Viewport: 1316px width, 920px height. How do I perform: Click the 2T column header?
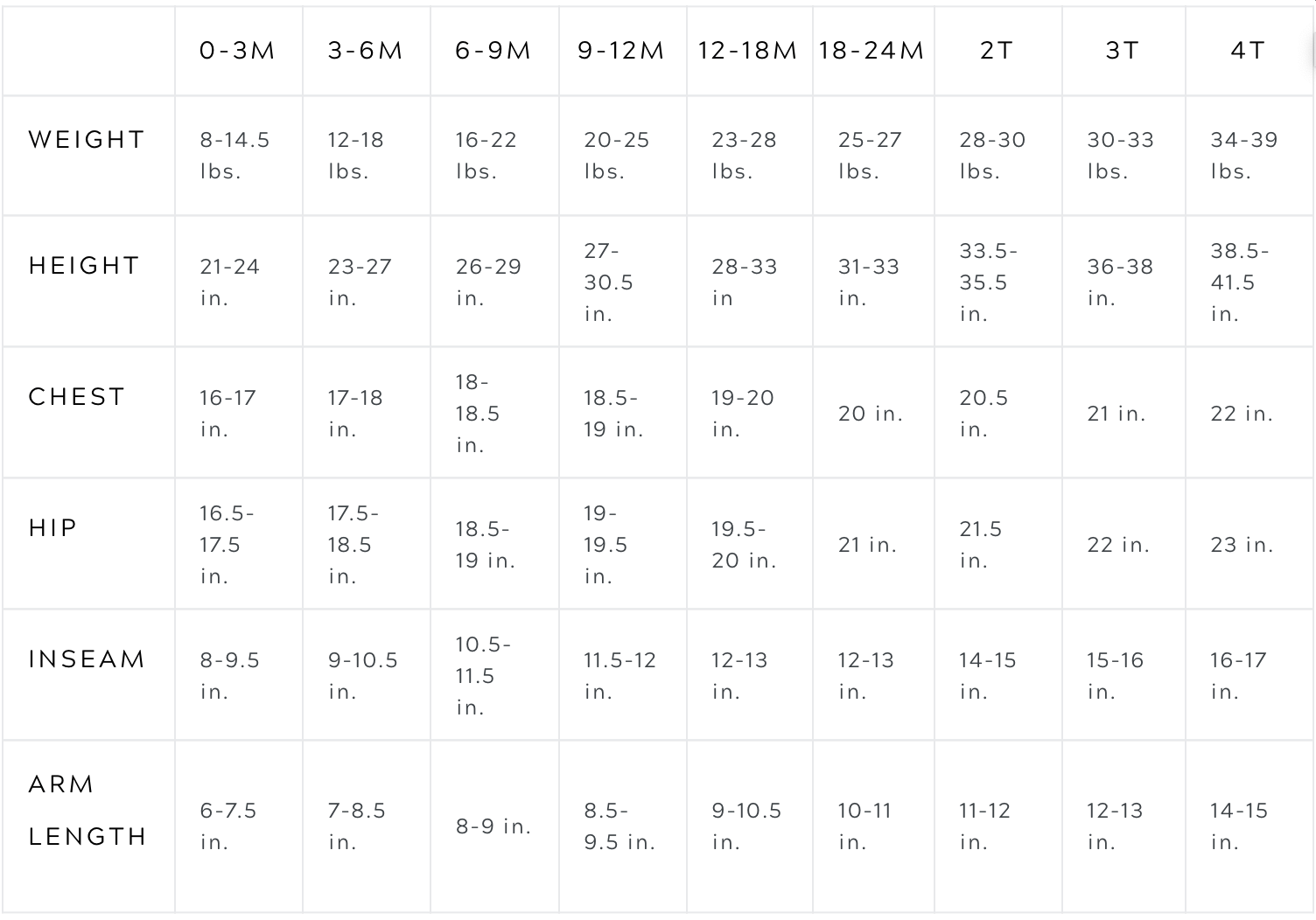click(x=997, y=51)
